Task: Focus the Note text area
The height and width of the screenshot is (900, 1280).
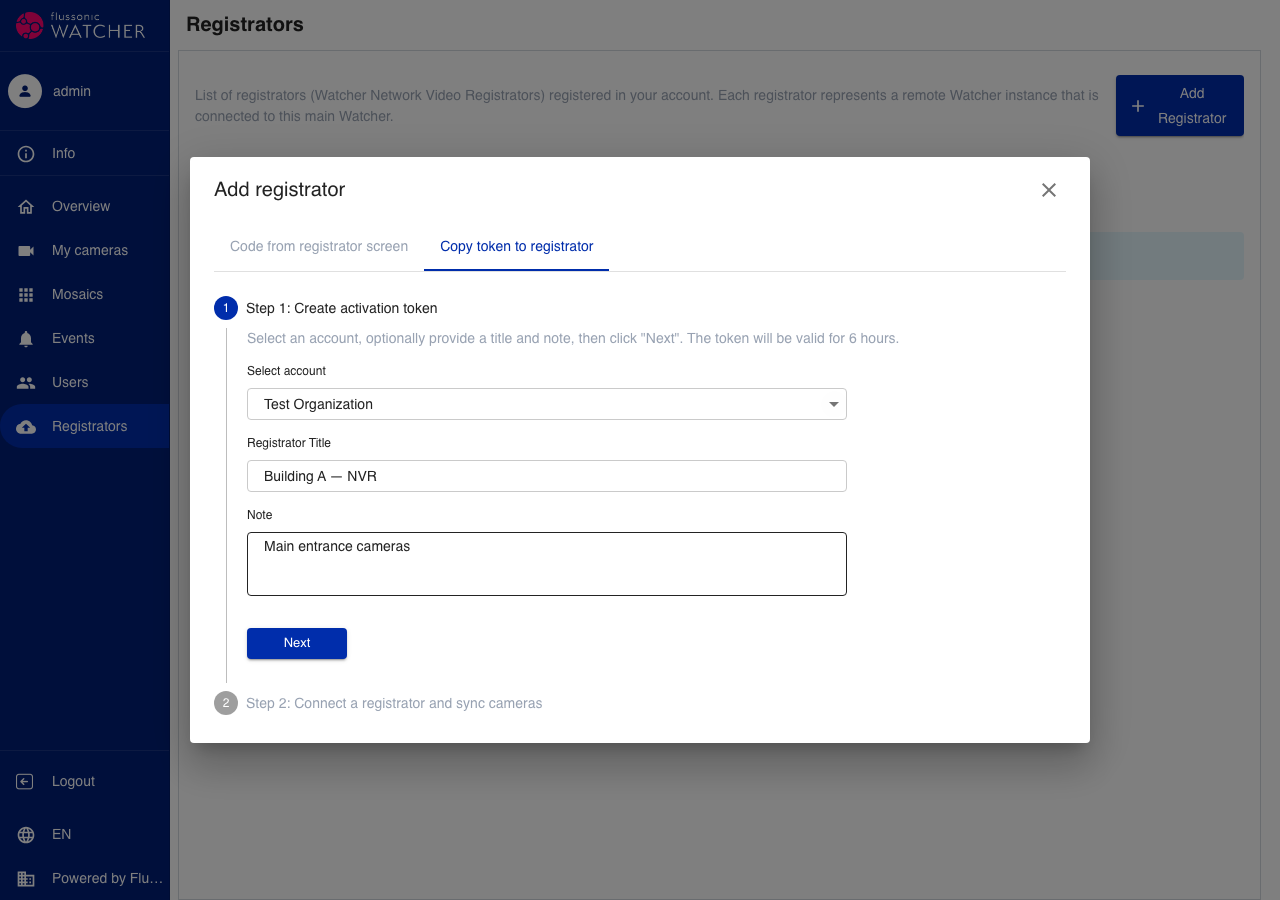Action: point(547,564)
